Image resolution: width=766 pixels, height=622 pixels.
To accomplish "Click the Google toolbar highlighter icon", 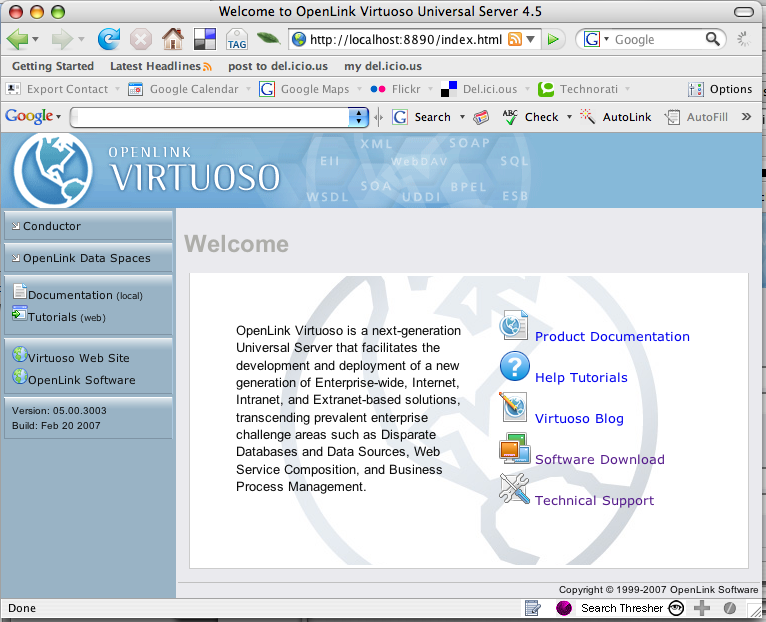I will [481, 117].
